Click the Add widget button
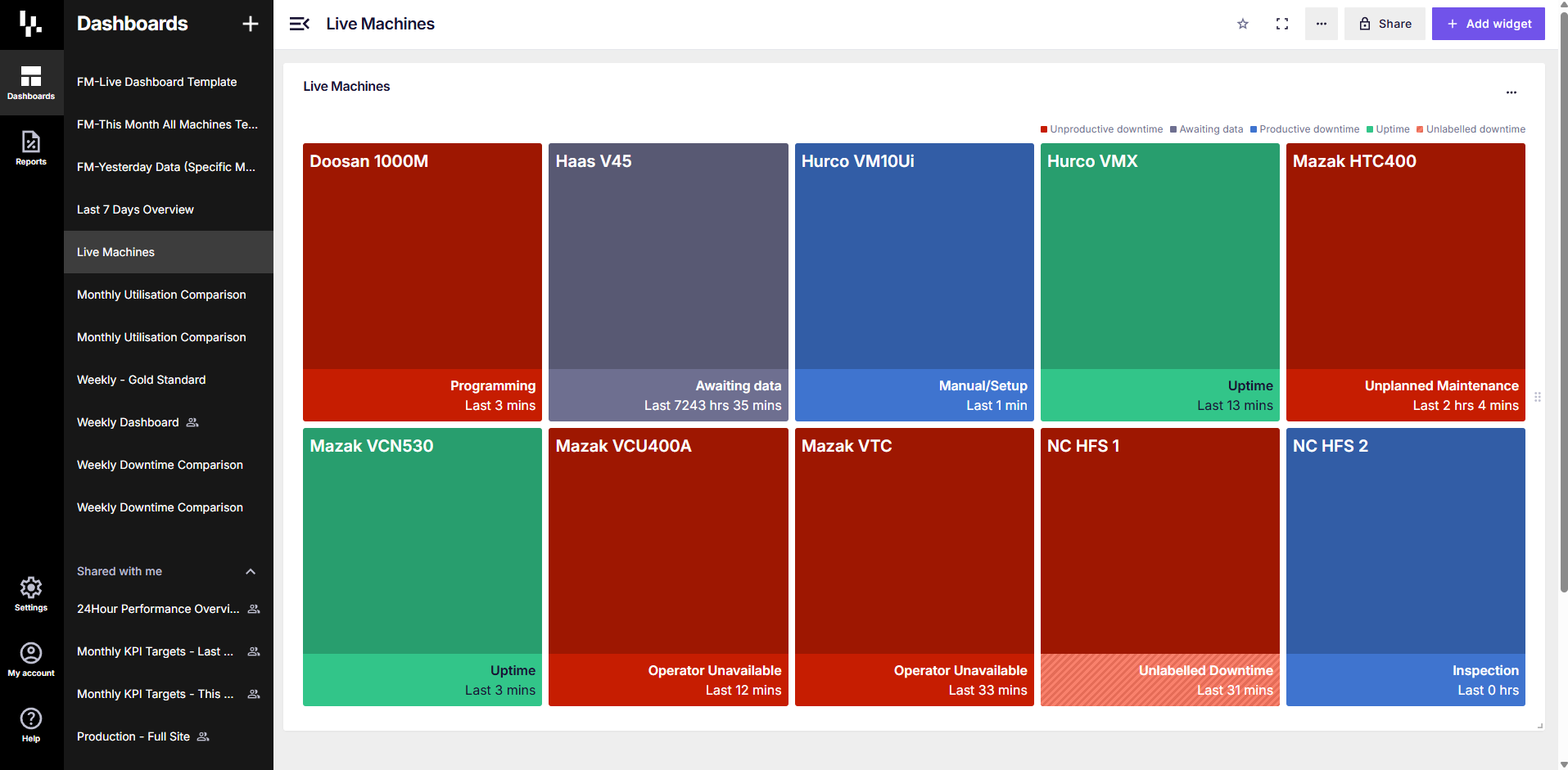1568x770 pixels. coord(1488,24)
